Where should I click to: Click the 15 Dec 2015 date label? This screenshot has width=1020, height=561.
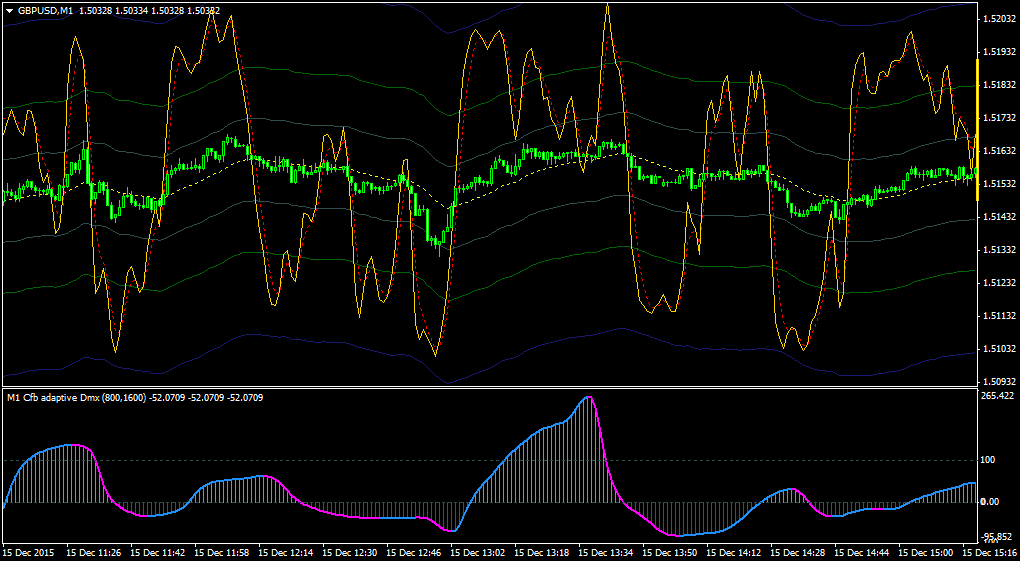coord(30,552)
